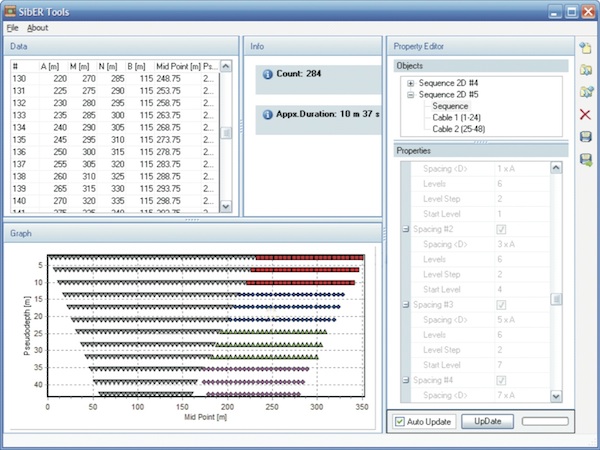Collapse the Spacing #3 property group
The height and width of the screenshot is (450, 600).
tap(406, 304)
